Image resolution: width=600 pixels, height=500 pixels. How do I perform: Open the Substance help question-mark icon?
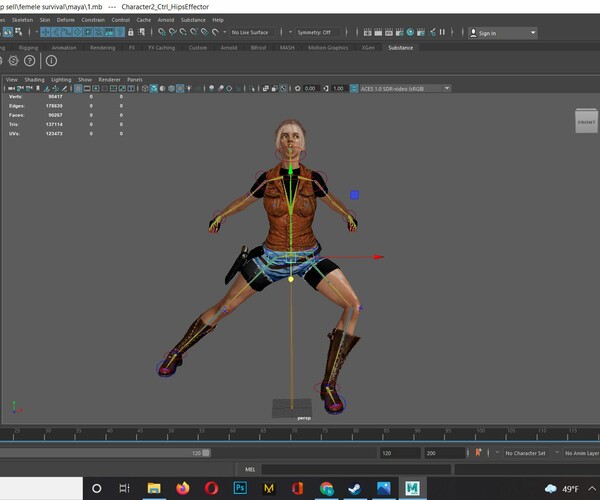pyautogui.click(x=29, y=61)
